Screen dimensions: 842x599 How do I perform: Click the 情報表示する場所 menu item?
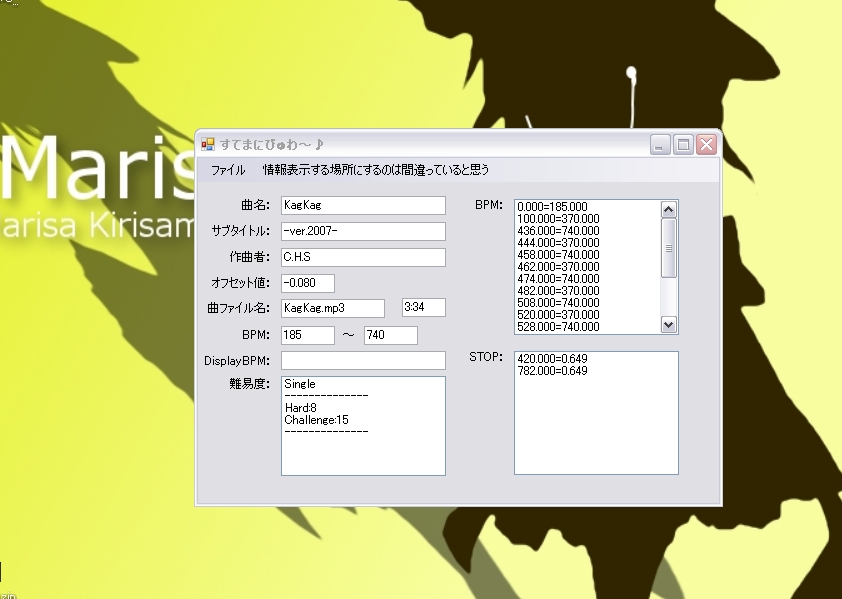(376, 170)
